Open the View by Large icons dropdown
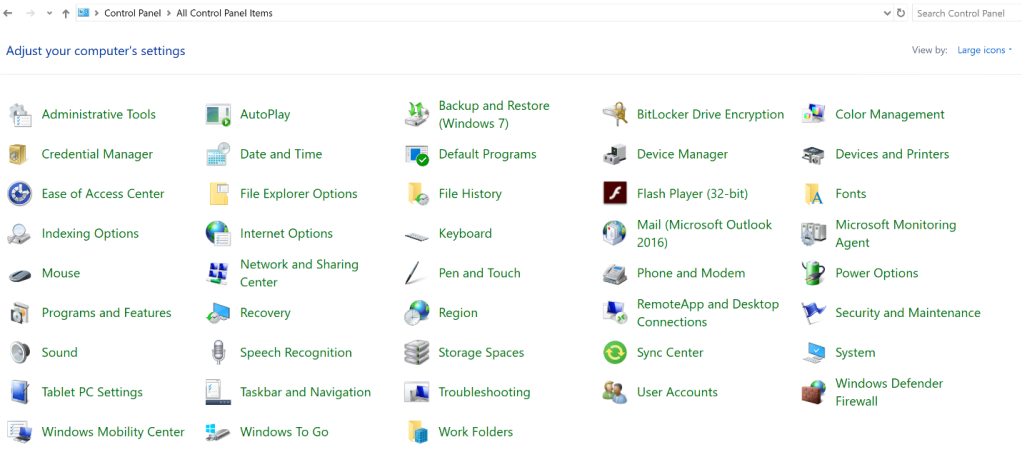 point(984,50)
